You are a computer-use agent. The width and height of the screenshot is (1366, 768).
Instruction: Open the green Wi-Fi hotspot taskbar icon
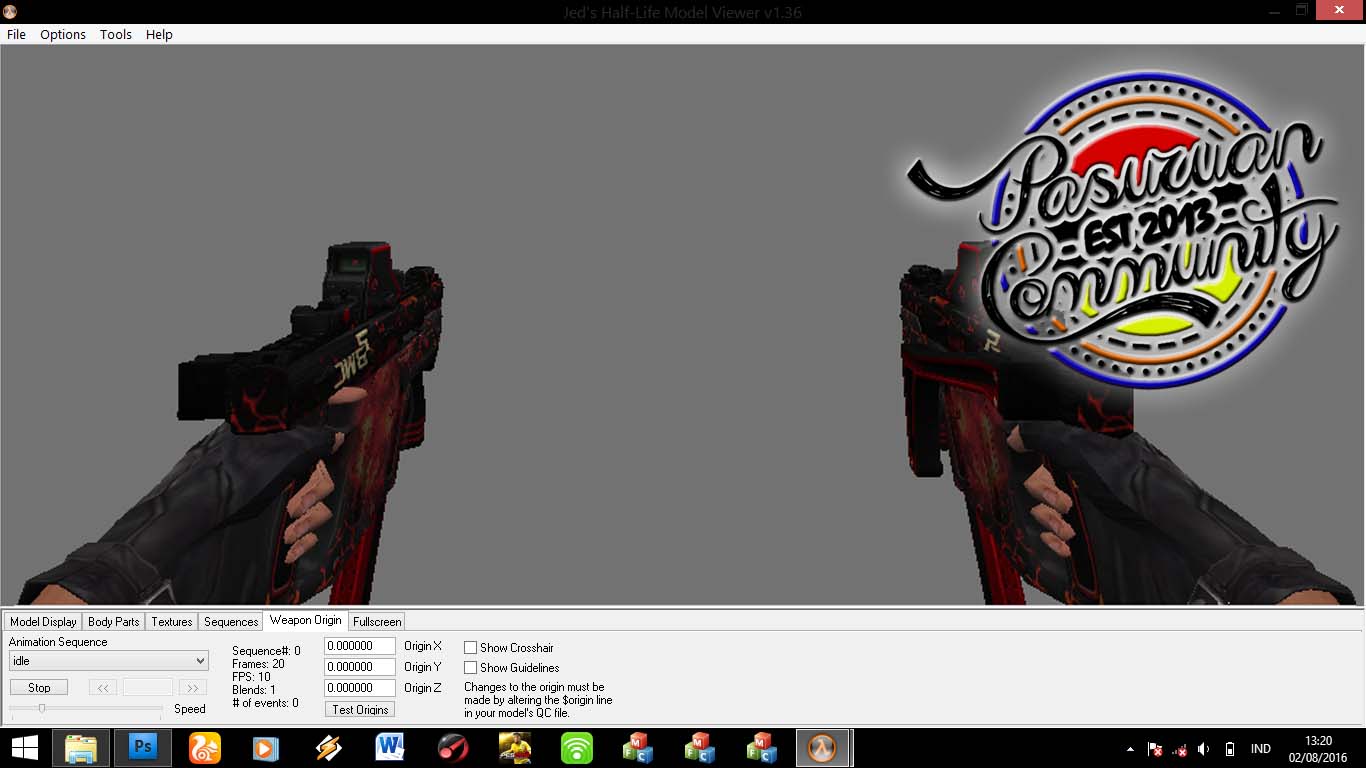coord(577,748)
